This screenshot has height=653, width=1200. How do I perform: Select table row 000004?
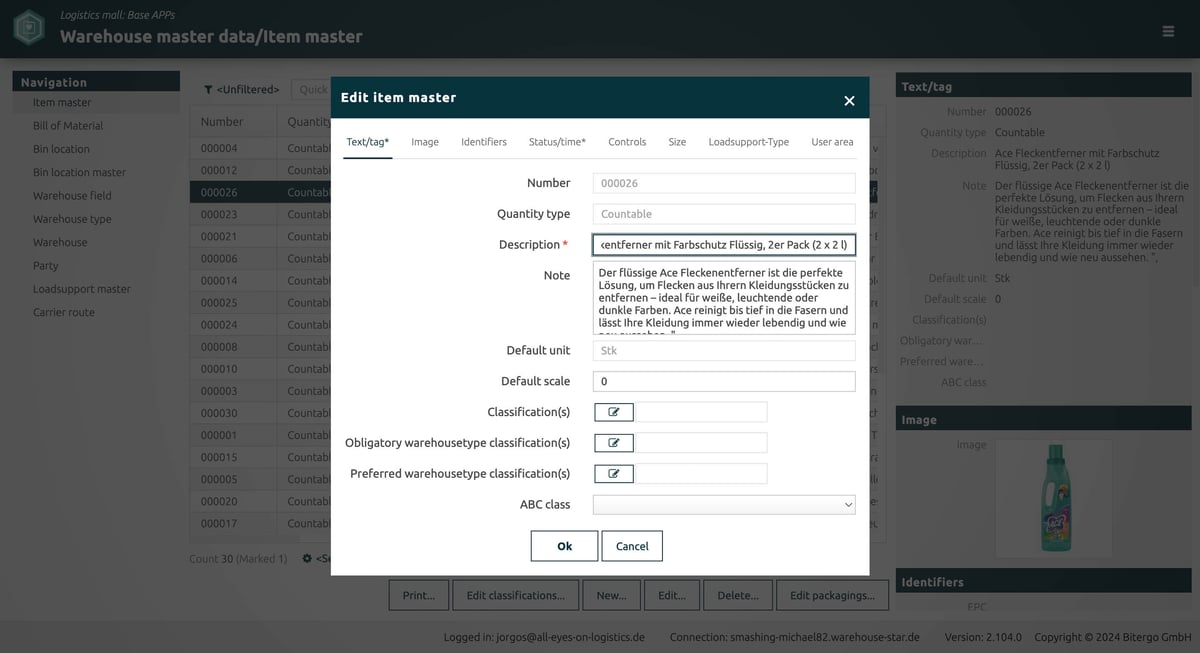pos(260,148)
